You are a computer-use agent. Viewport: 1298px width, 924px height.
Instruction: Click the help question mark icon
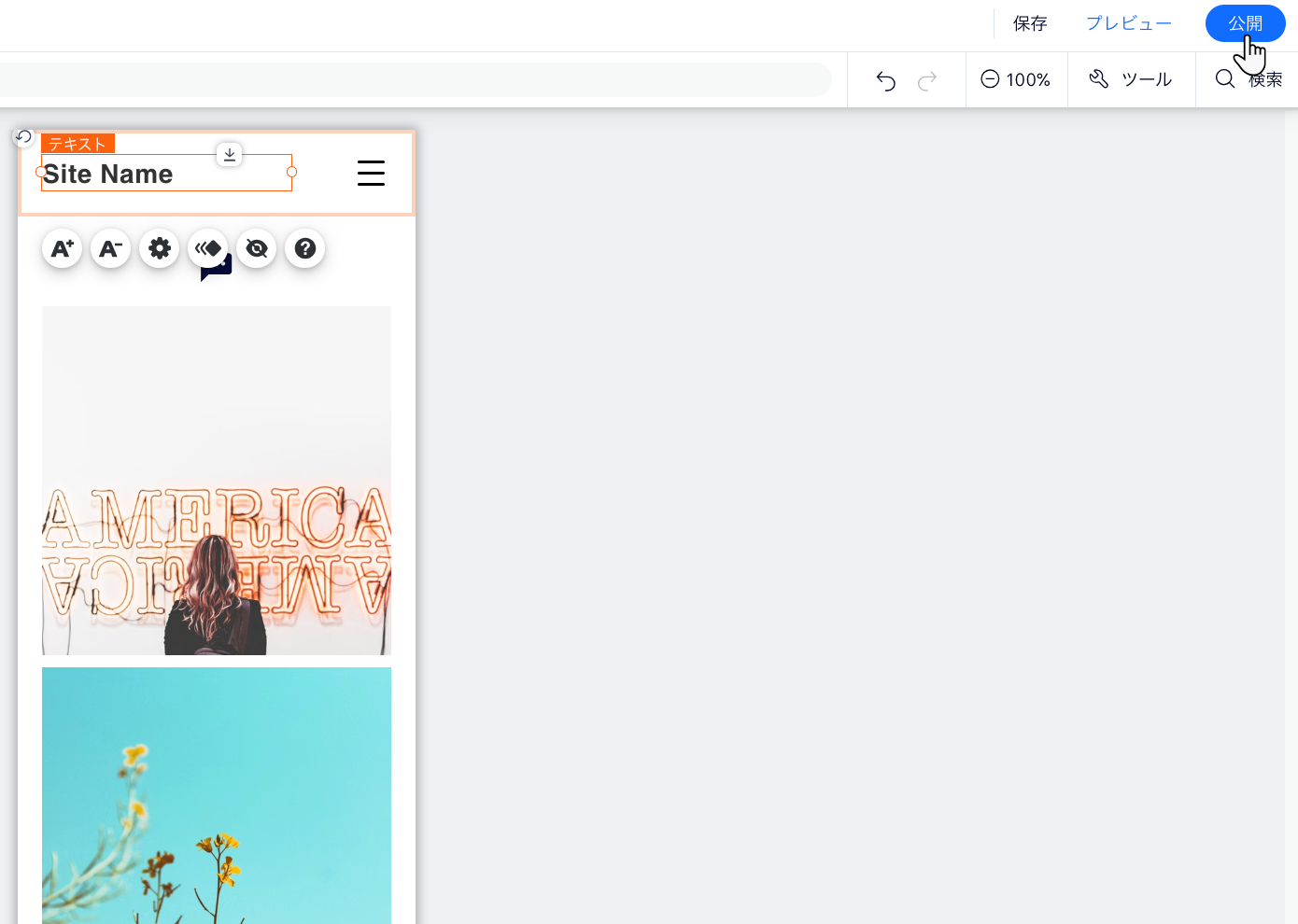[304, 248]
